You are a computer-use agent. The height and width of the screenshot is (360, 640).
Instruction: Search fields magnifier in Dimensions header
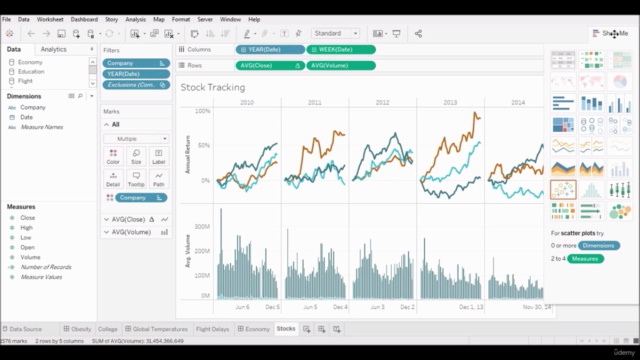(x=80, y=96)
